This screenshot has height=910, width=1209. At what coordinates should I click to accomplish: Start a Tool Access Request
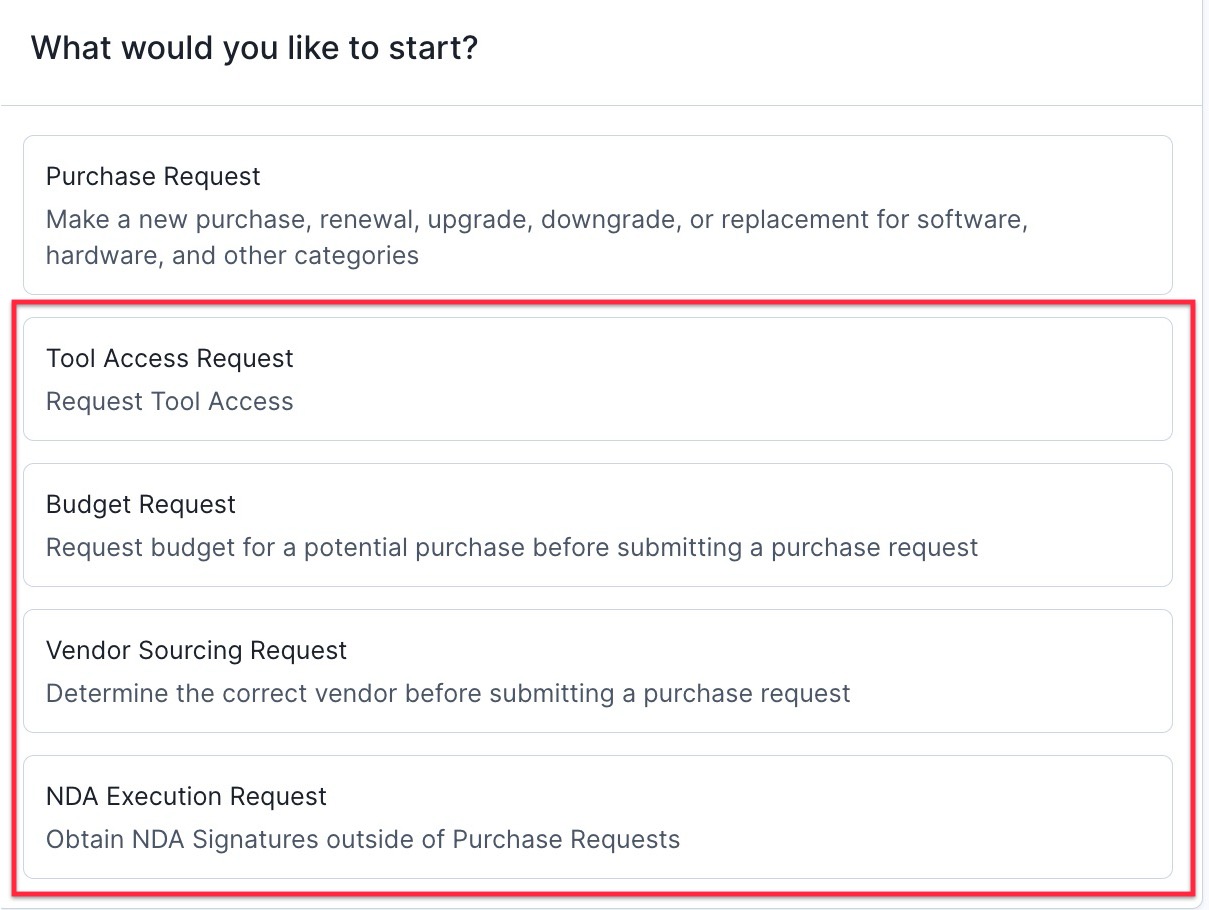[x=597, y=379]
